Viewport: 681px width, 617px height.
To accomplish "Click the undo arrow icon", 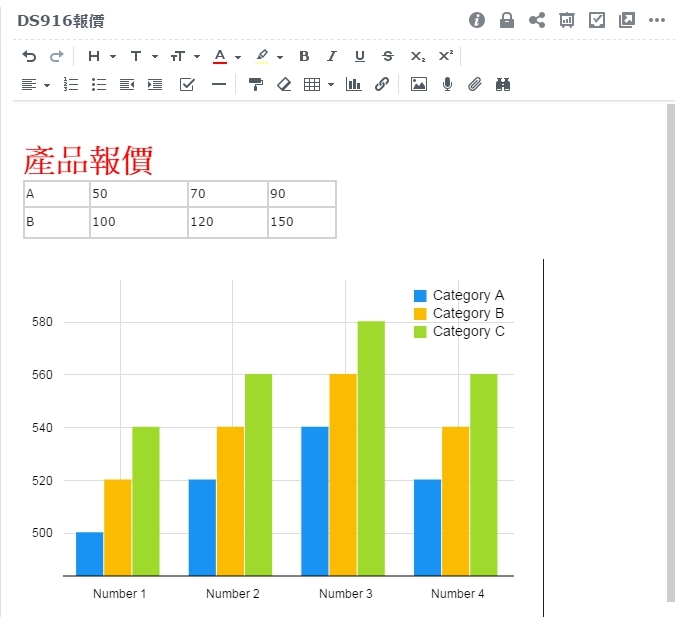I will [29, 57].
